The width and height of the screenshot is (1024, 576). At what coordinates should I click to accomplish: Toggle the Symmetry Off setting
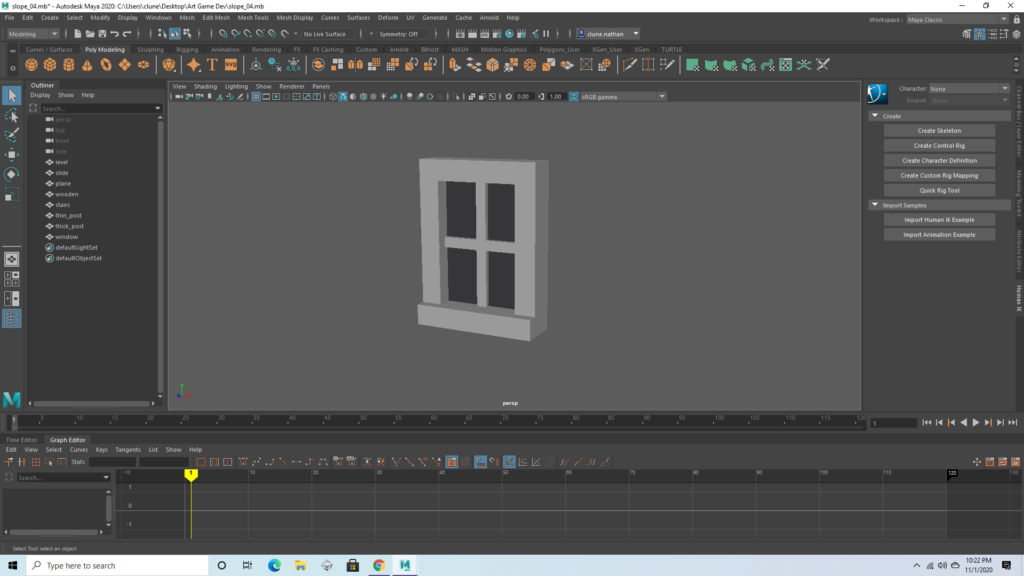tap(398, 34)
